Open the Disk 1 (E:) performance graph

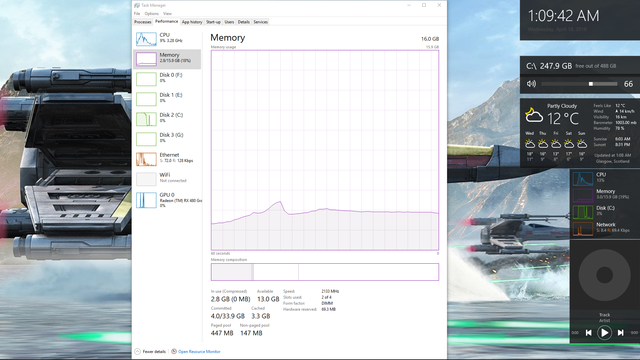tap(167, 99)
